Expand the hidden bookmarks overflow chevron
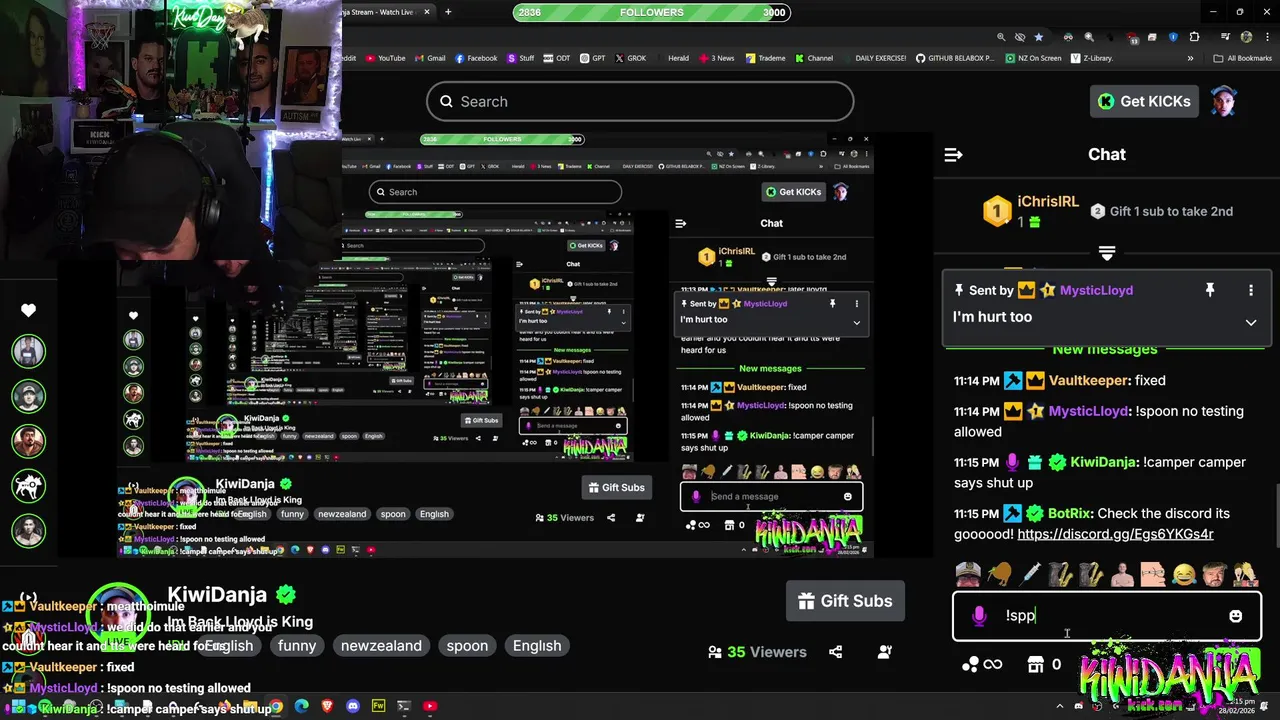 1190,58
